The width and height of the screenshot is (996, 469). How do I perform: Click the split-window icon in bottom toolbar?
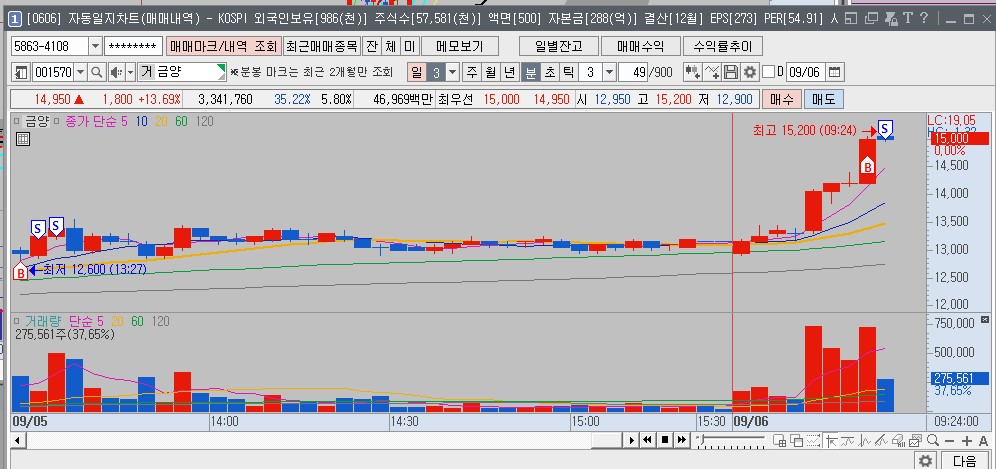tap(779, 440)
